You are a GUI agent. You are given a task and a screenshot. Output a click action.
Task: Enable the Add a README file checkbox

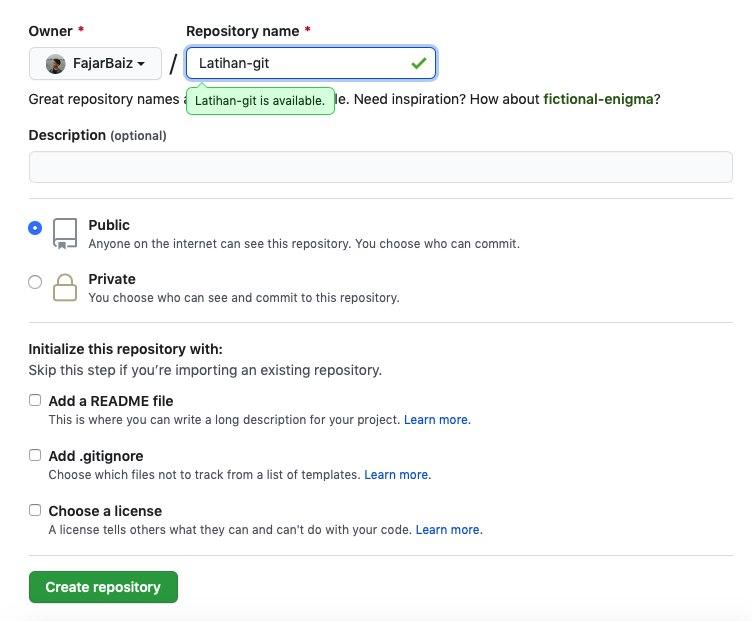pyautogui.click(x=35, y=400)
